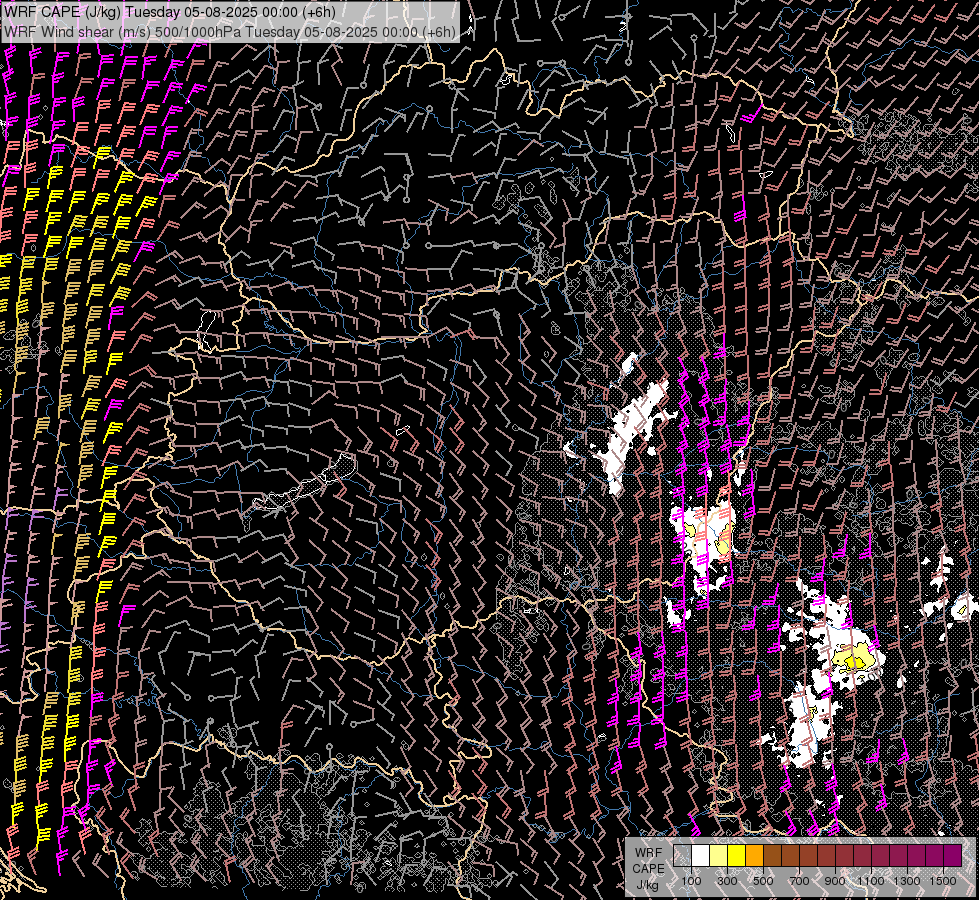Click the WRF Wind shear title line

point(230,32)
